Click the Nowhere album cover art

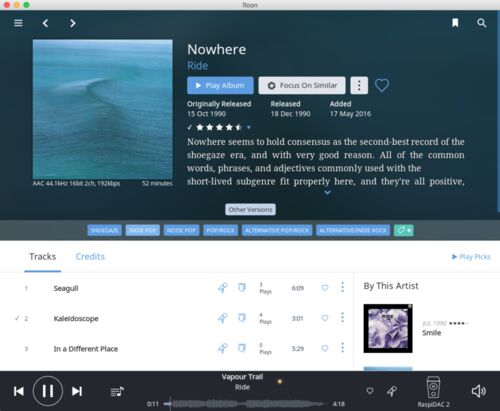tap(103, 109)
